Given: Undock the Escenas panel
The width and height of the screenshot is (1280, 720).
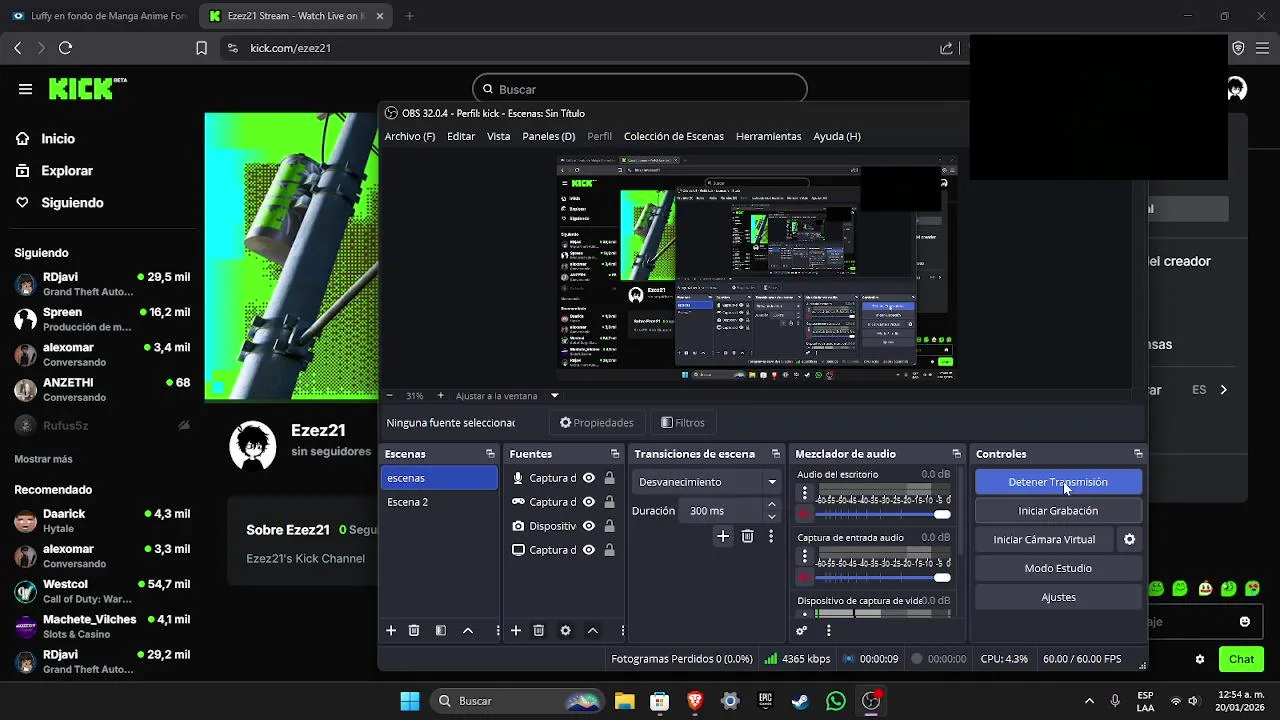Looking at the screenshot, I should click(x=490, y=454).
